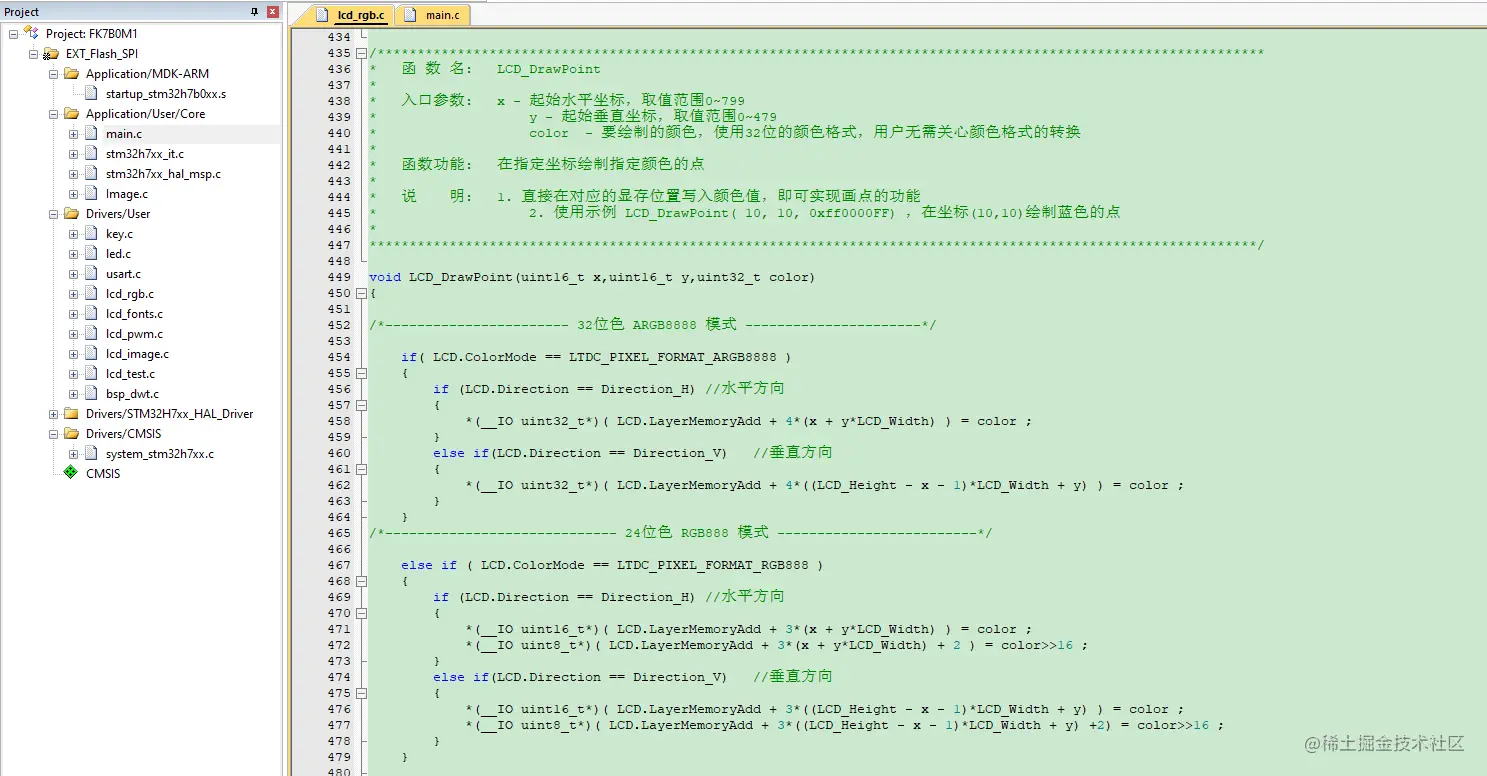Click 'LTDC_PIXEL_FORMAT_RGB888' in the else-if condition
Screen dimensions: 1487x776
[713, 565]
